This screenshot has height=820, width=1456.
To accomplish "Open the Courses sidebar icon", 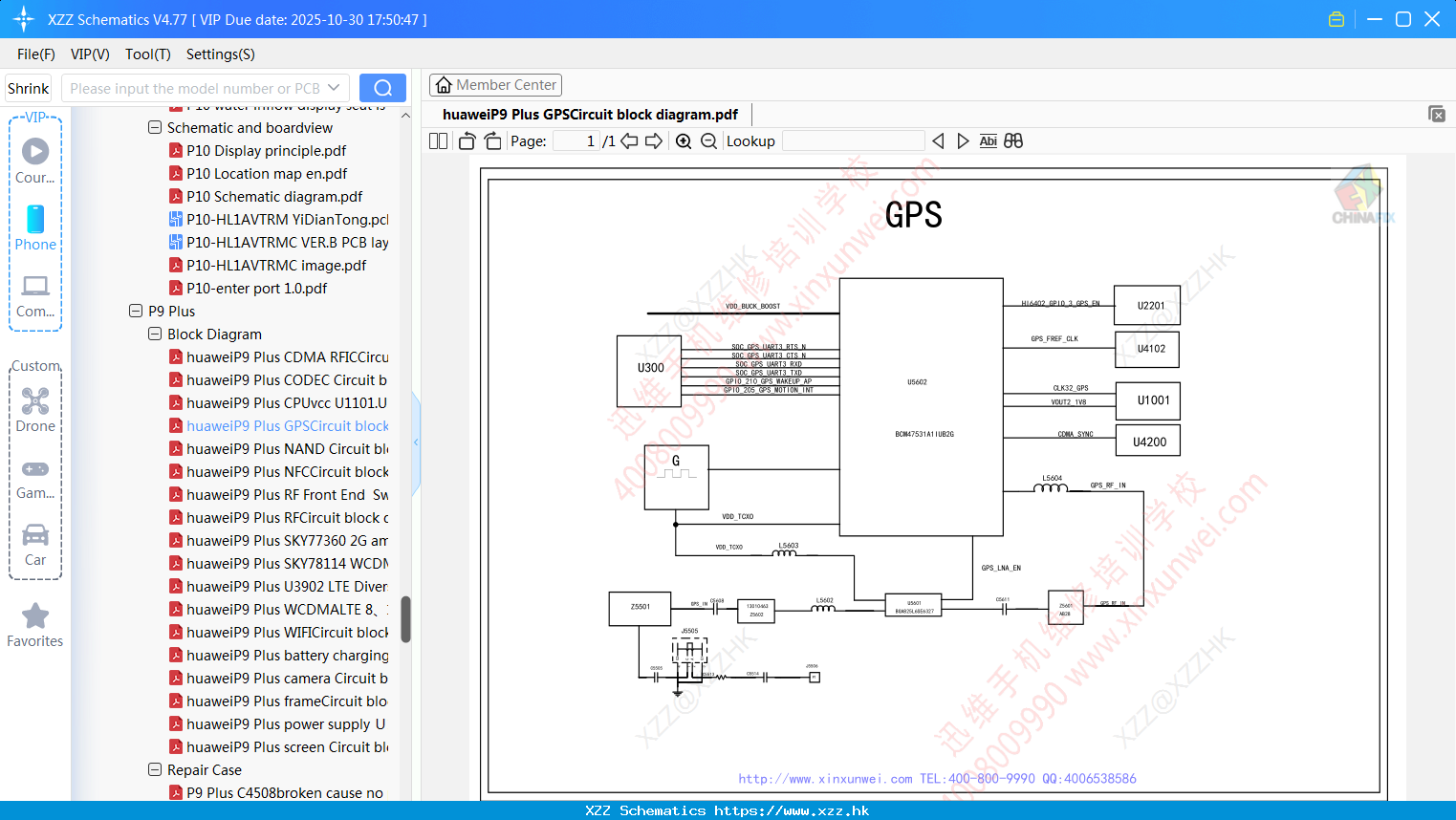I will click(35, 161).
